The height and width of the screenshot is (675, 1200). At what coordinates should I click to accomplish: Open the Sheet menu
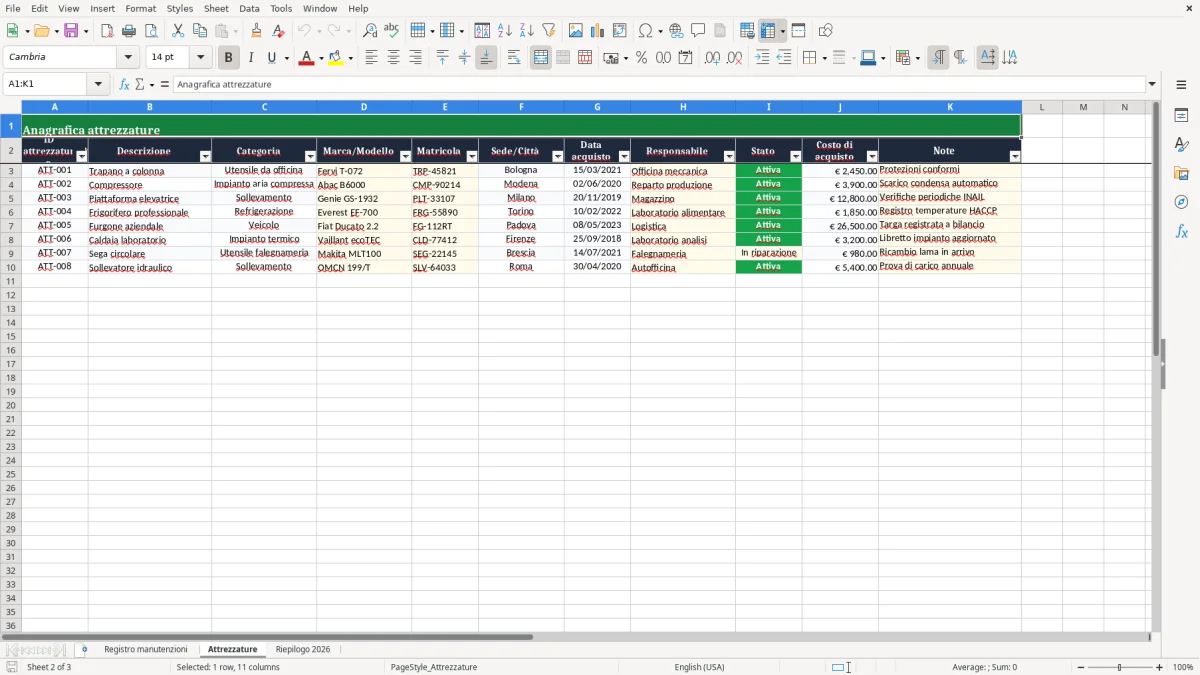216,8
